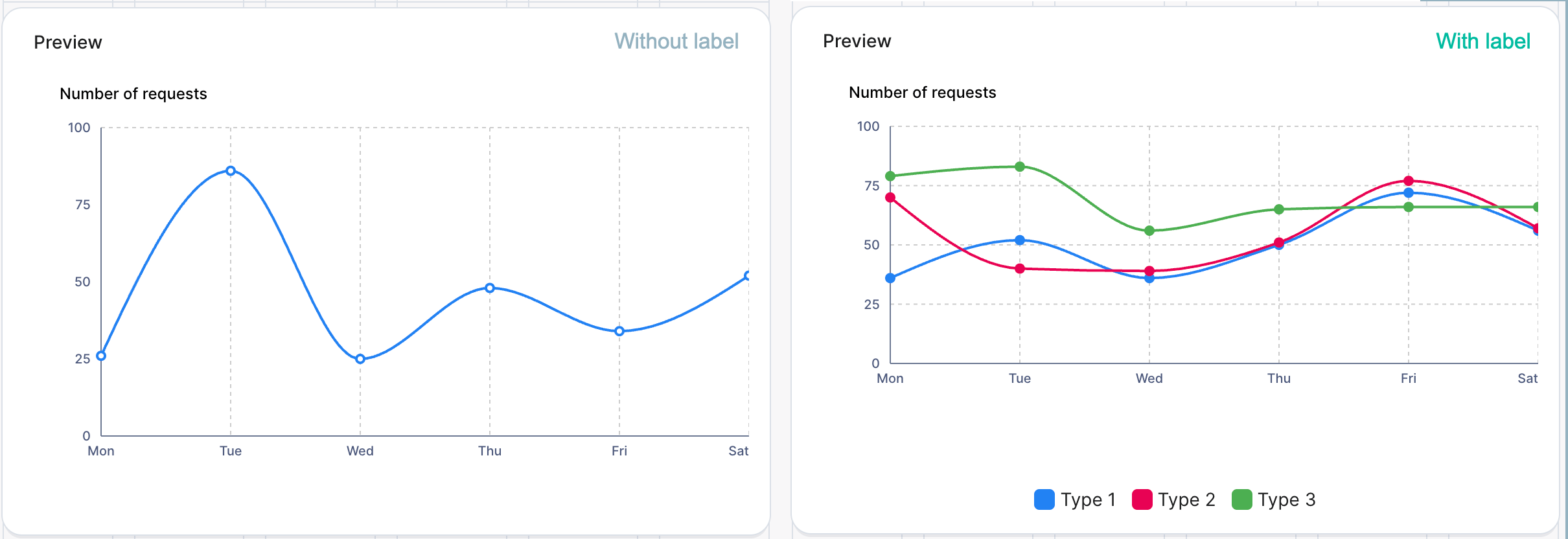Viewport: 1568px width, 539px height.
Task: Select the Wednesday low point in left chart
Action: tap(360, 359)
